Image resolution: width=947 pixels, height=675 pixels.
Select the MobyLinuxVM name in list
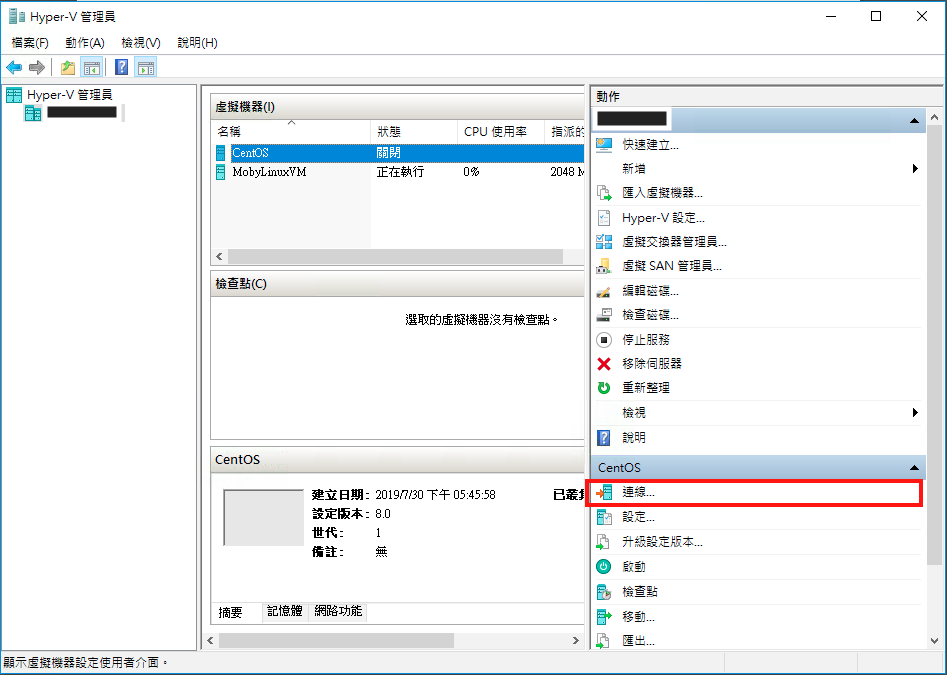coord(269,172)
